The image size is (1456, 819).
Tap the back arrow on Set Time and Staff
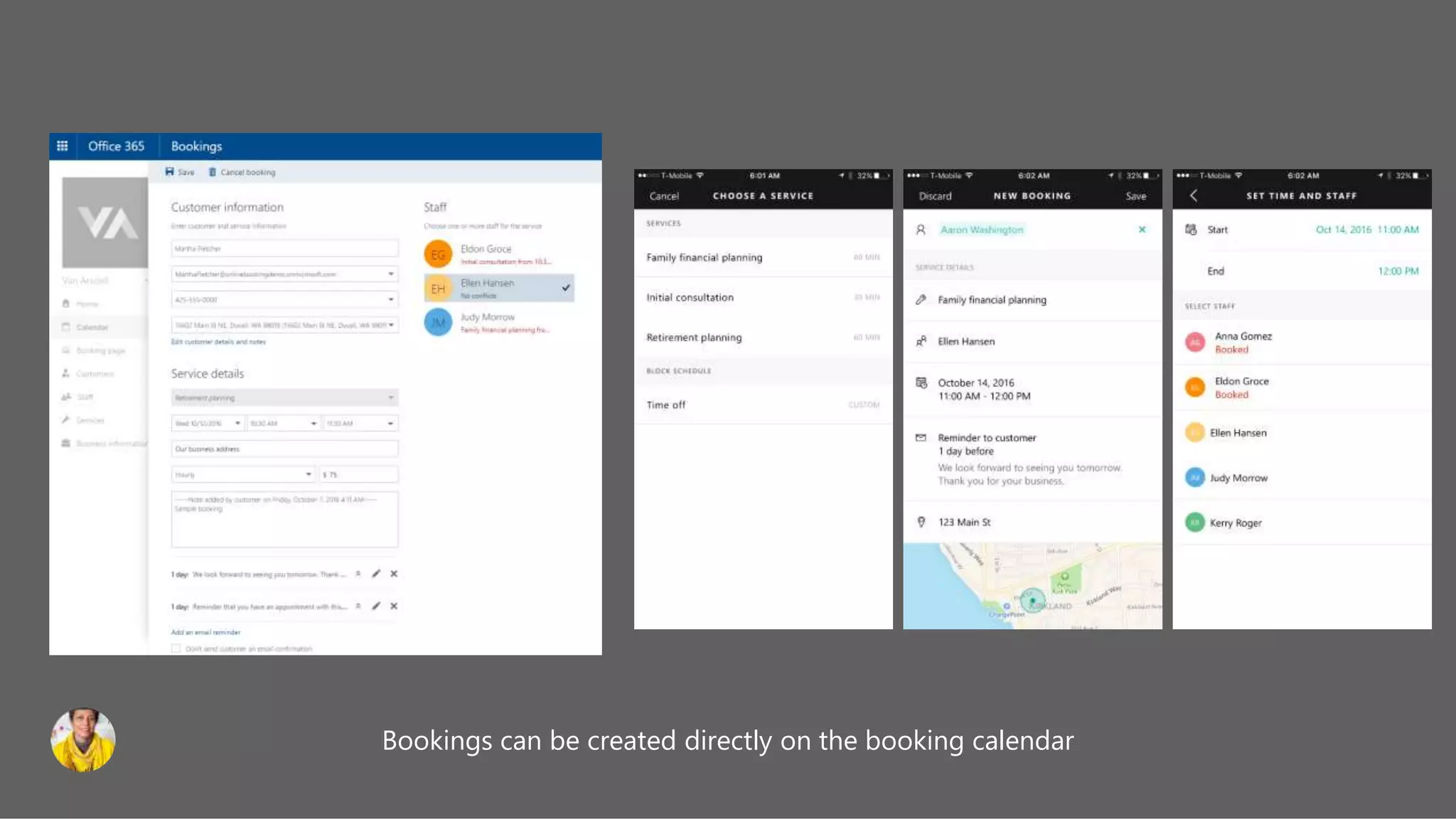1194,196
